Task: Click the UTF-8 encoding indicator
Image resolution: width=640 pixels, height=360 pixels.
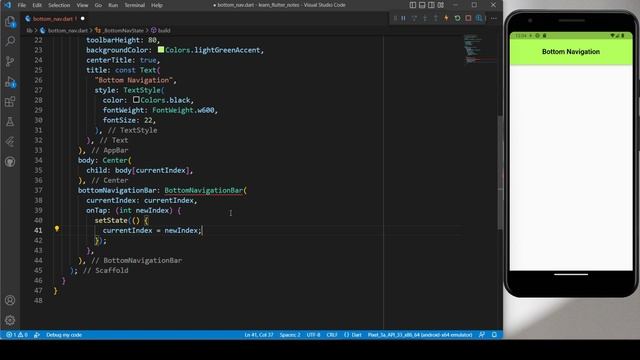Action: click(x=313, y=335)
